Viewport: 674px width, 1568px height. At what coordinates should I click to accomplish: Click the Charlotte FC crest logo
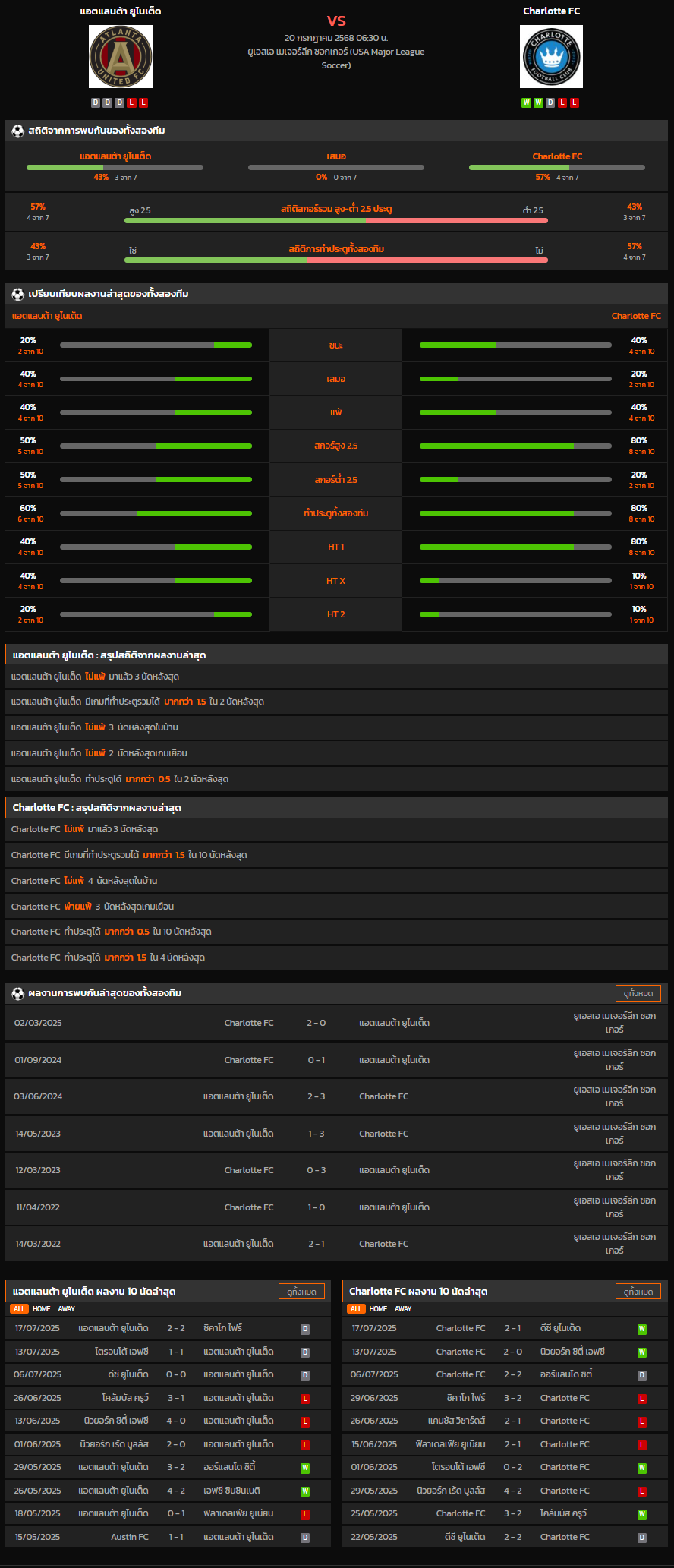(x=552, y=56)
